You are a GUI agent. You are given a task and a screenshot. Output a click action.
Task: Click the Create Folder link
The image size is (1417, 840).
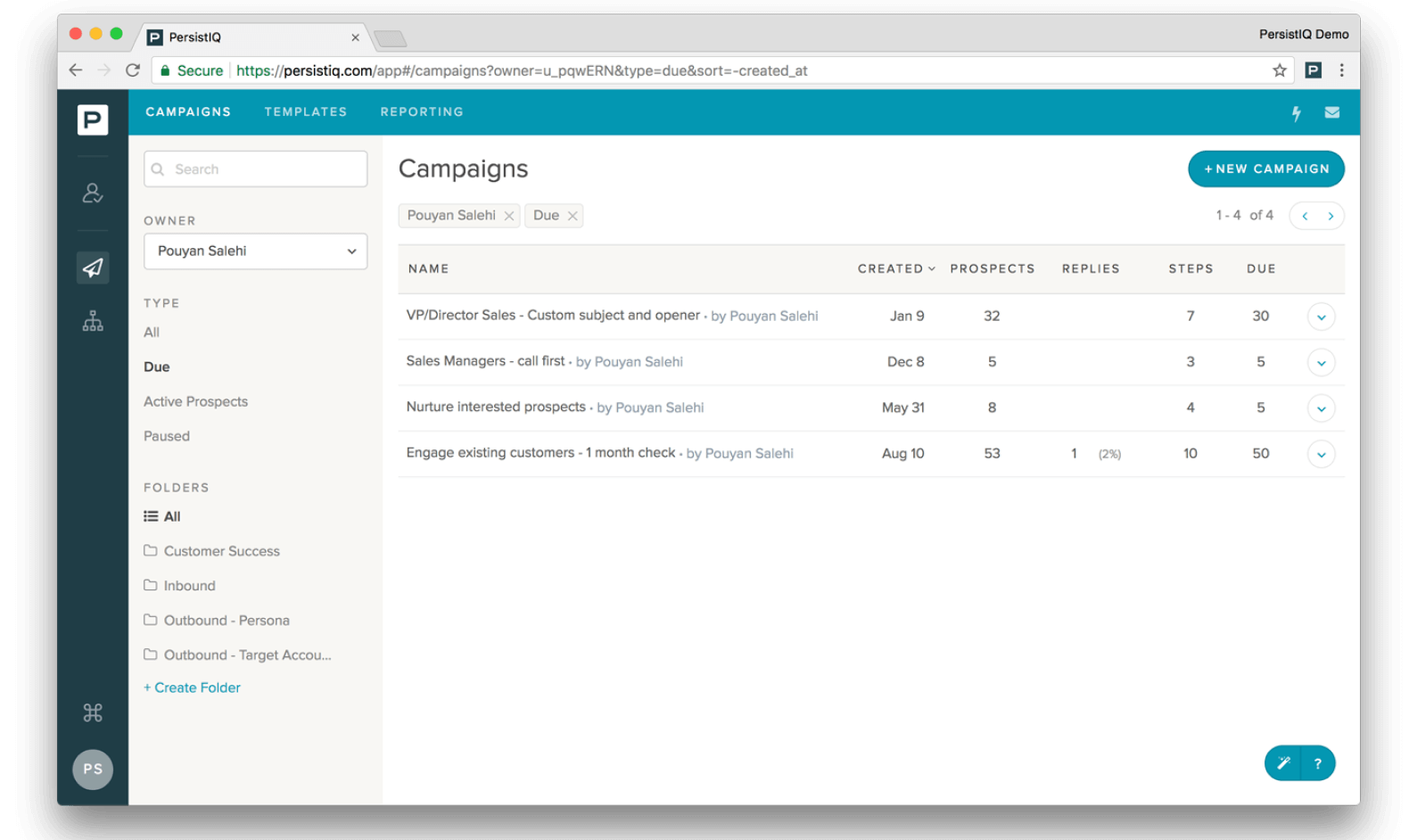pos(192,688)
